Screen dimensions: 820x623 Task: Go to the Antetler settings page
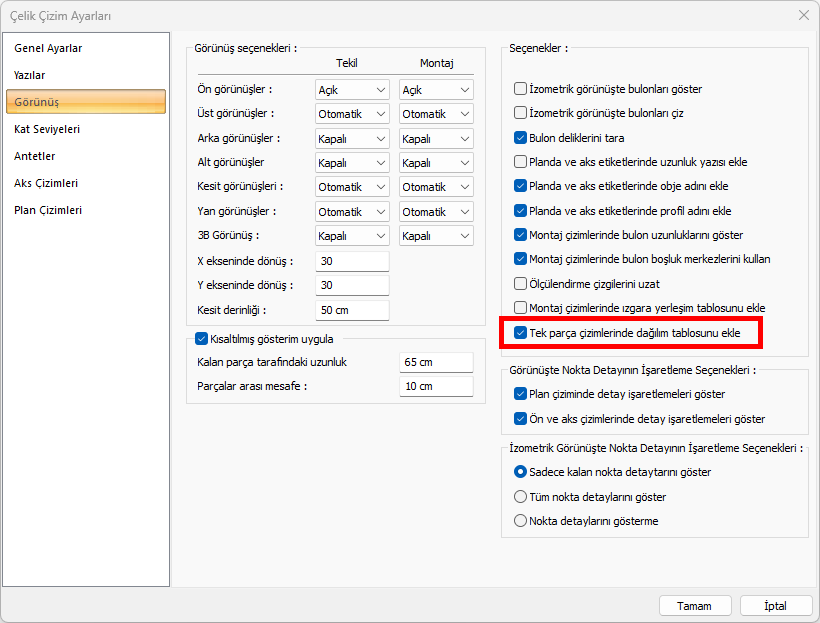[x=35, y=156]
